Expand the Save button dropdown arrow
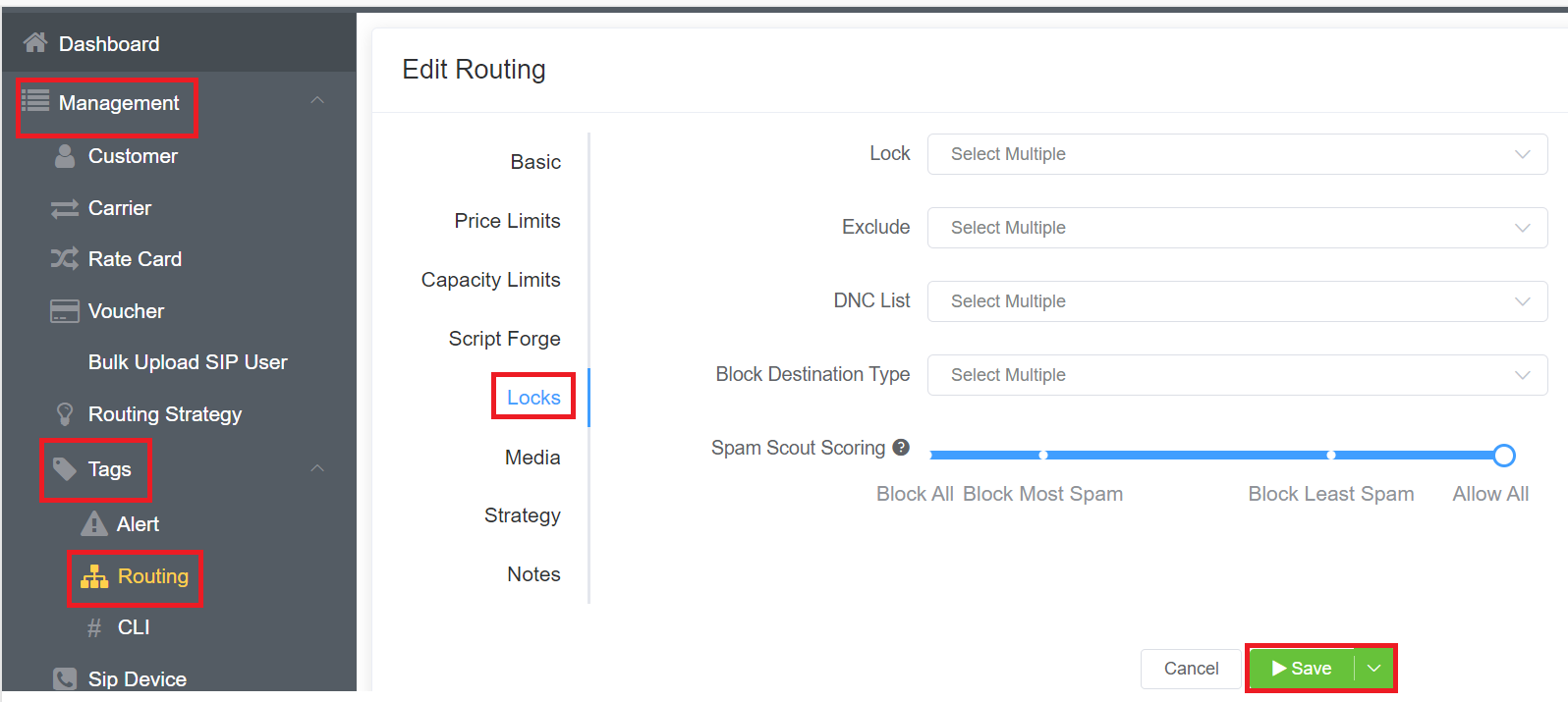Viewport: 1568px width, 702px height. tap(1374, 669)
